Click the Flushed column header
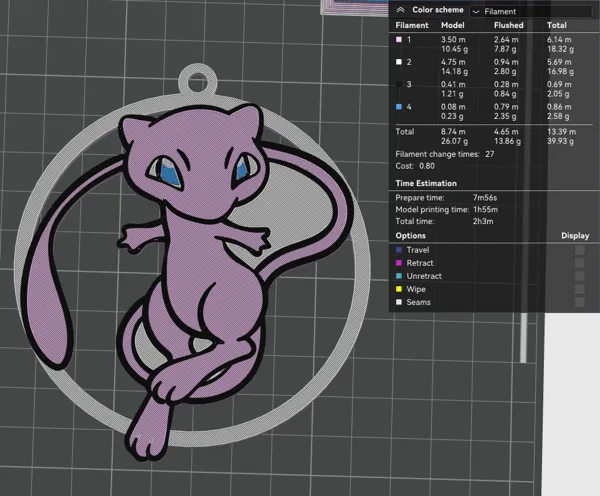Image resolution: width=600 pixels, height=496 pixels. click(509, 25)
